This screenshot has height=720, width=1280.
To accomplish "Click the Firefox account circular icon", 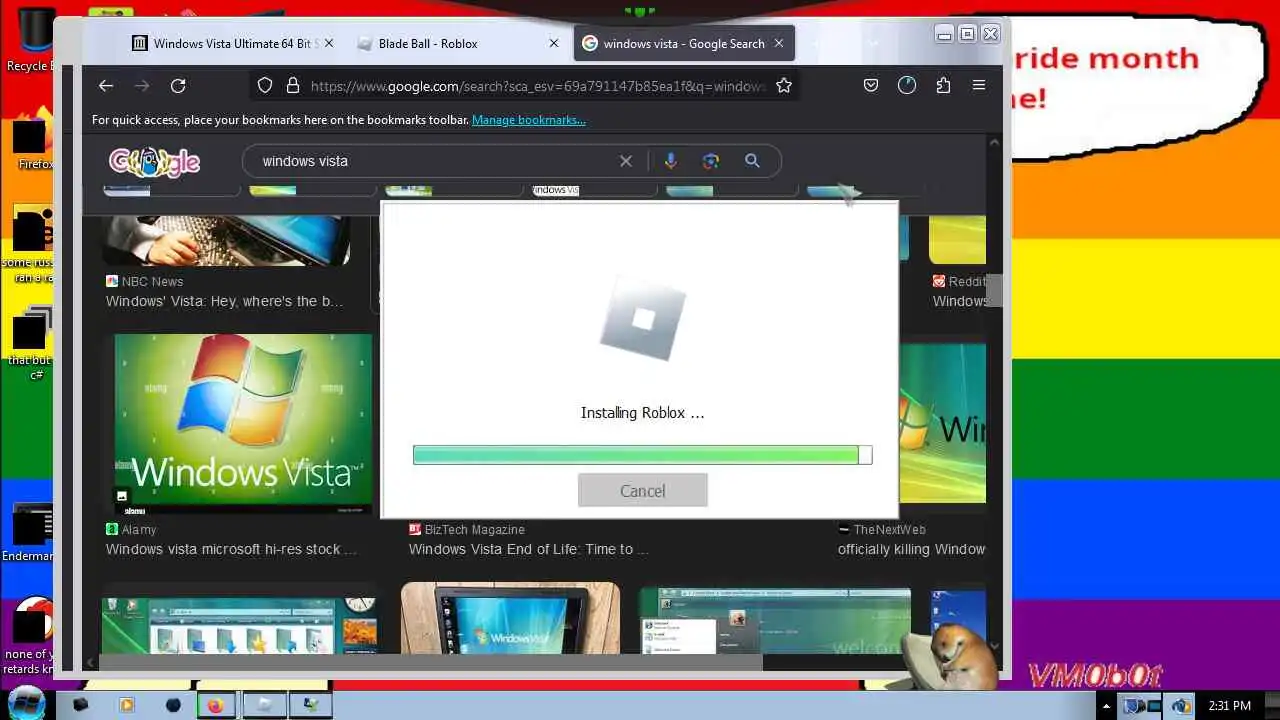I will 907,86.
